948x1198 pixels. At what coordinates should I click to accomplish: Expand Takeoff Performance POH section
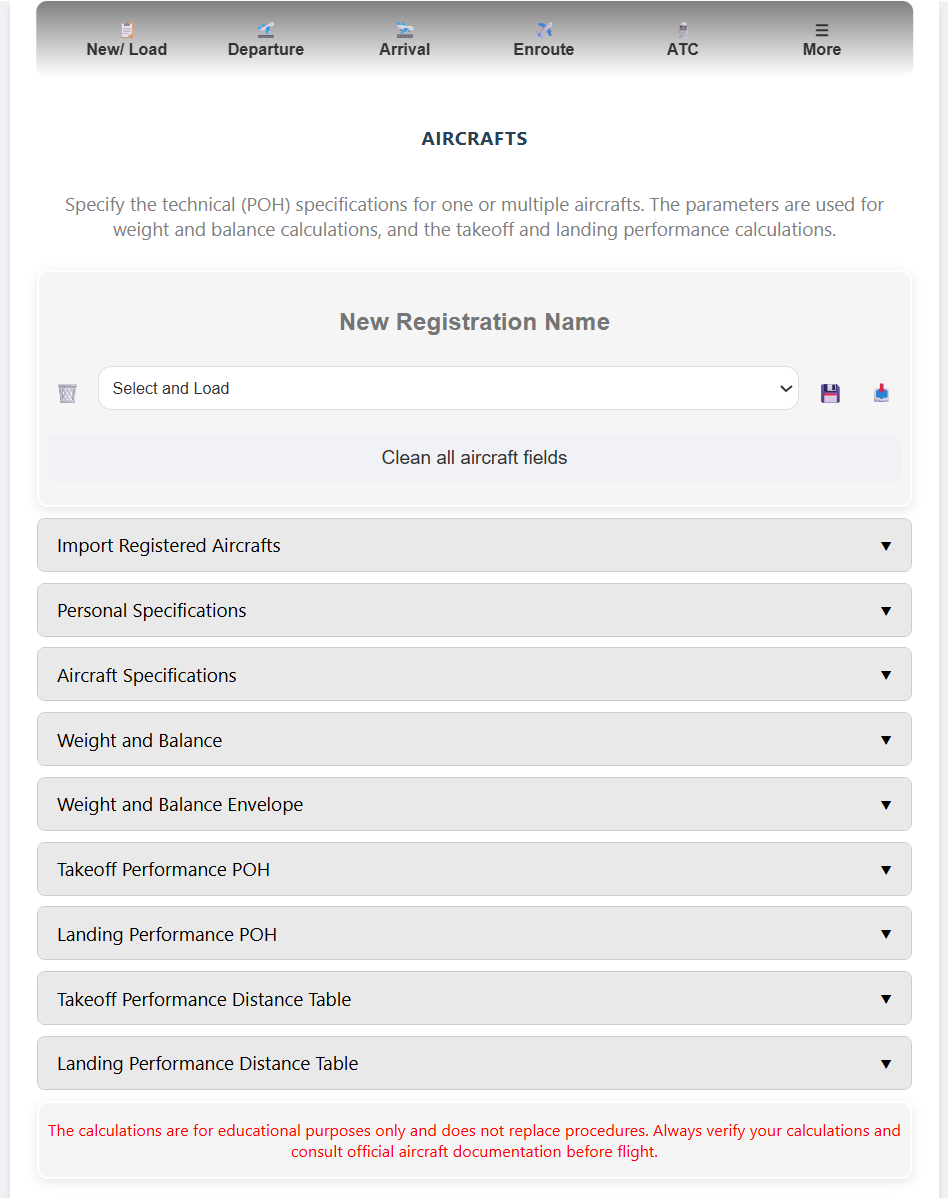474,869
